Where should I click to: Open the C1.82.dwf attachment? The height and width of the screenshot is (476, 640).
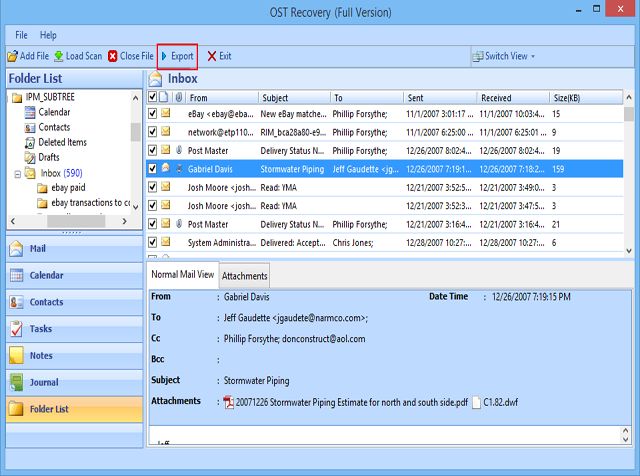[495, 403]
